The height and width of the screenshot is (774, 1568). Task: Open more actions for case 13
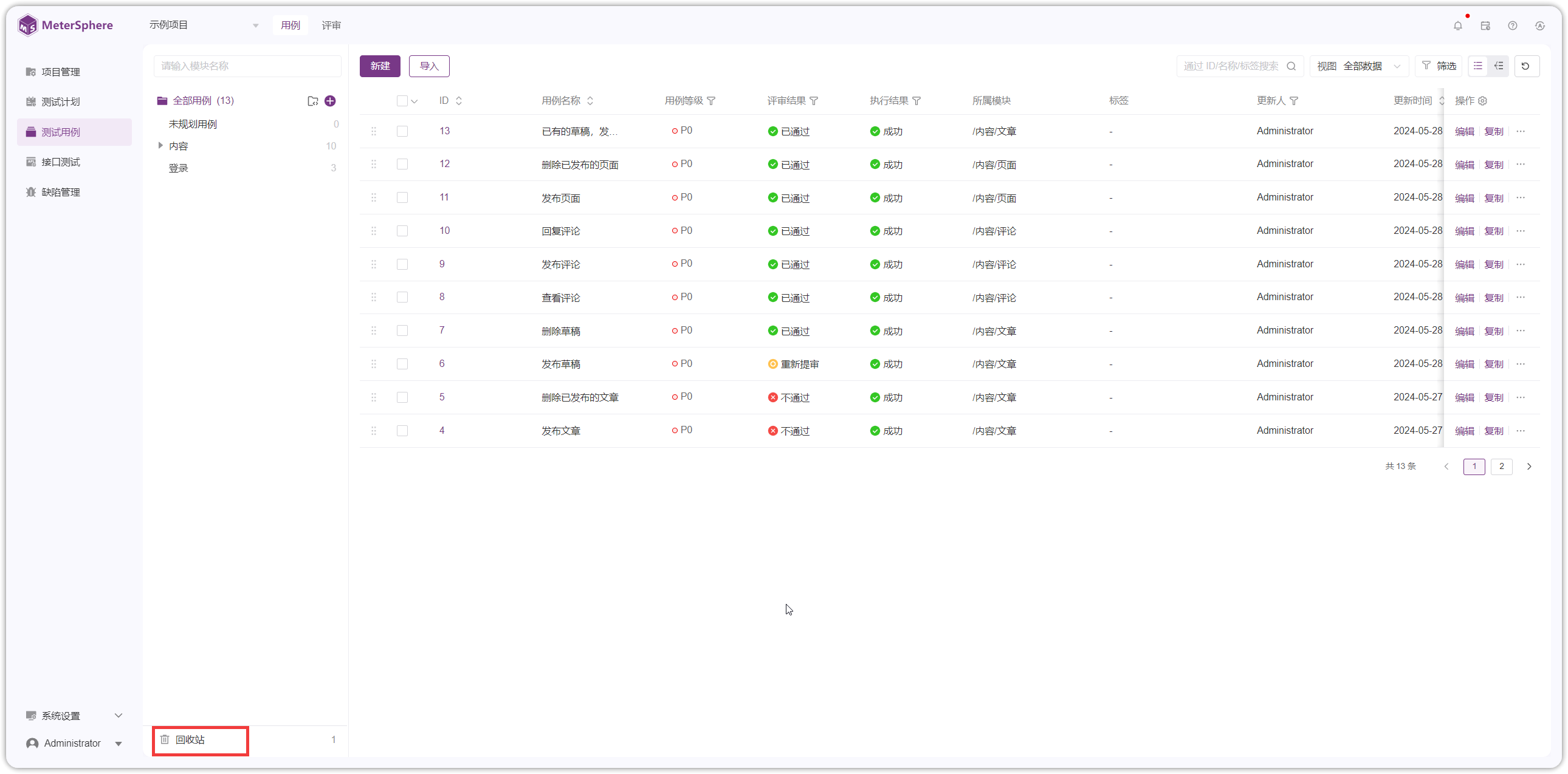pyautogui.click(x=1521, y=131)
